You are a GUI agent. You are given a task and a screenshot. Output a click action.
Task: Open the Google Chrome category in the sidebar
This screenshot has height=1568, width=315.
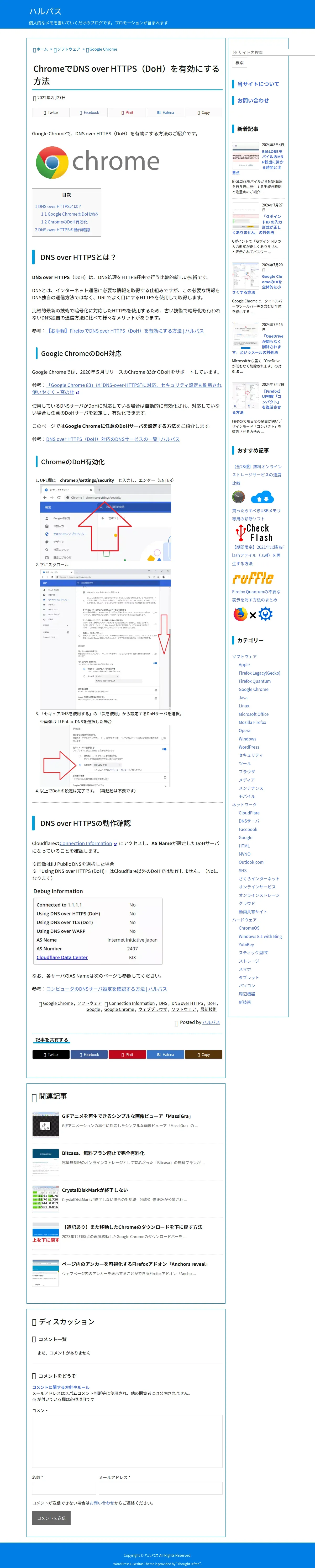pos(254,690)
